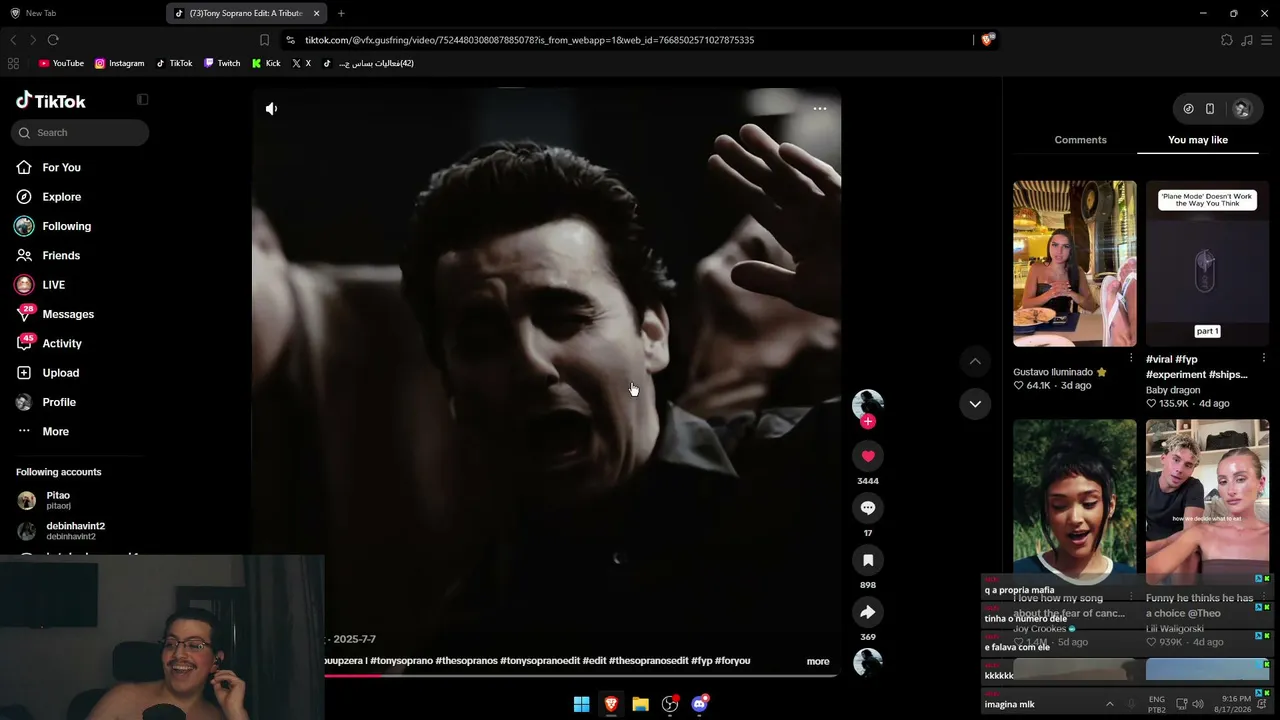Viewport: 1280px width, 720px height.
Task: Open a new browser tab
Action: [341, 13]
